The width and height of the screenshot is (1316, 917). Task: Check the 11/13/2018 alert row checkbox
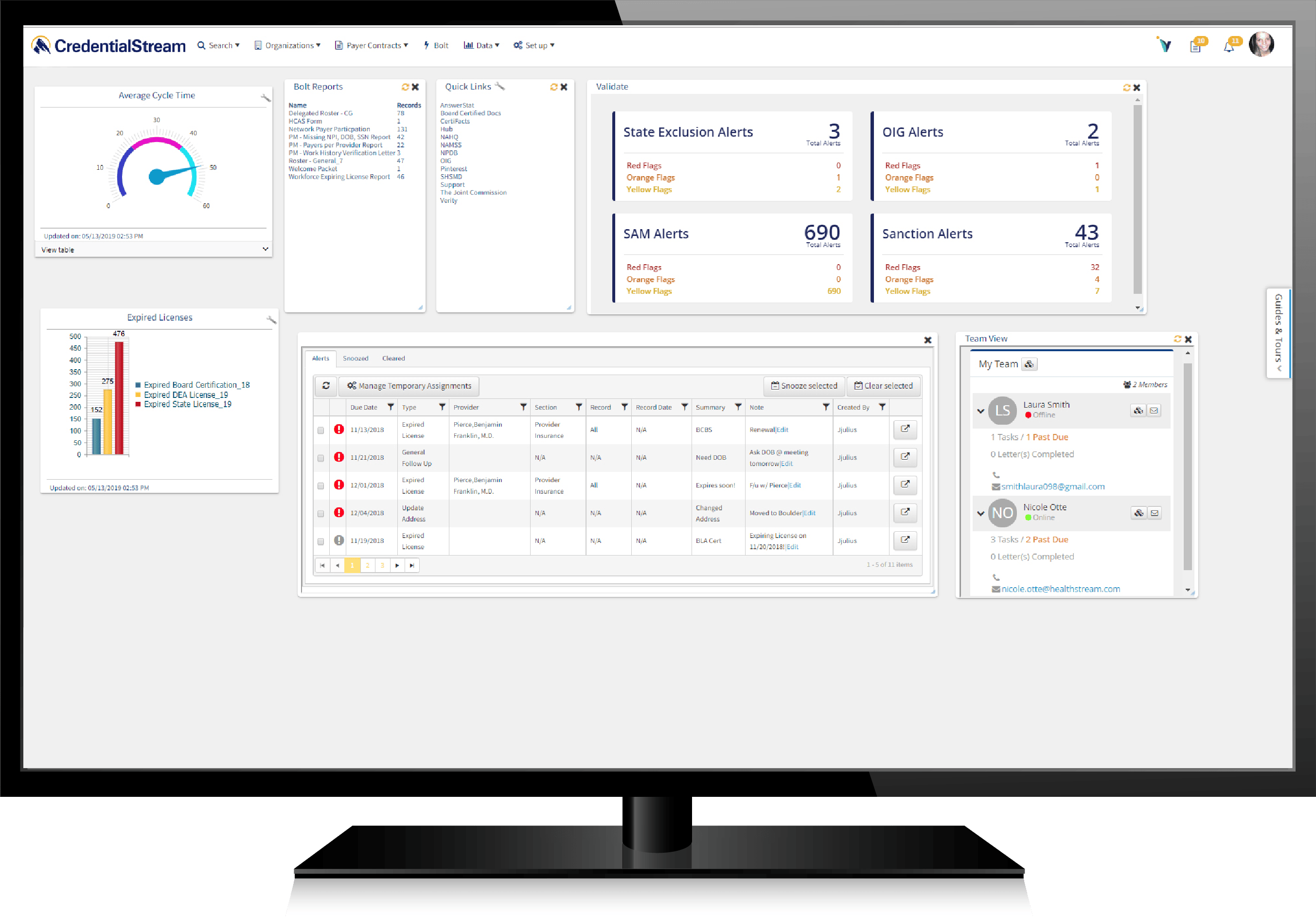click(x=320, y=430)
